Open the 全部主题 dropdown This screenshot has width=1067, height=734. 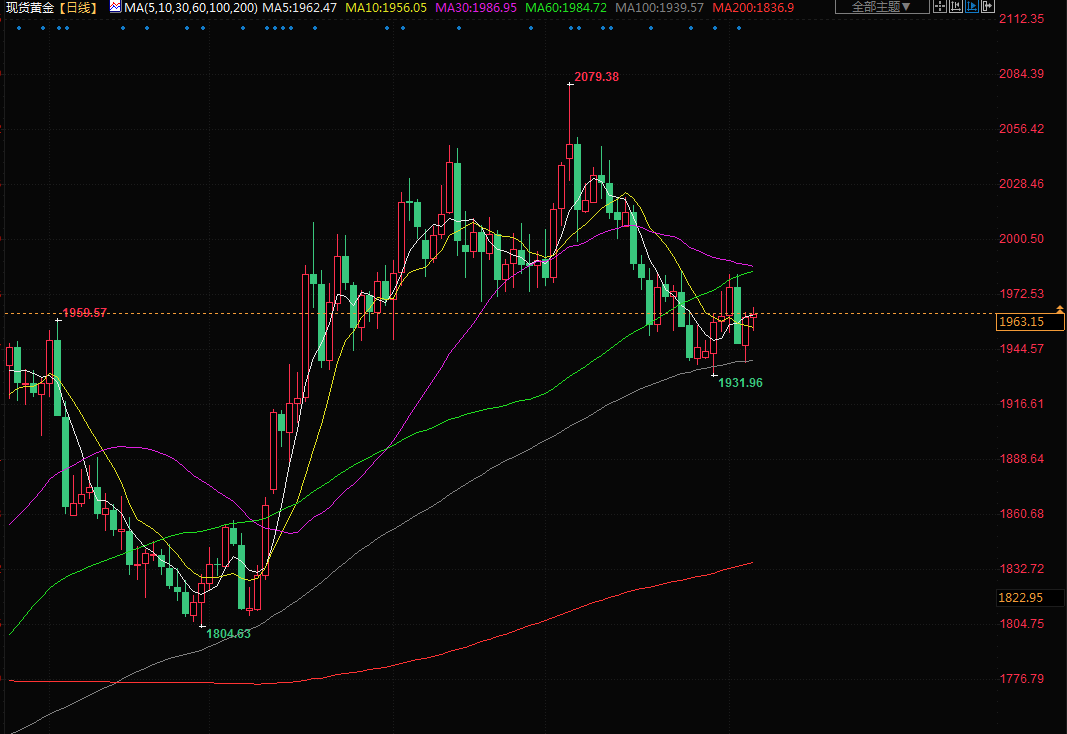(882, 7)
